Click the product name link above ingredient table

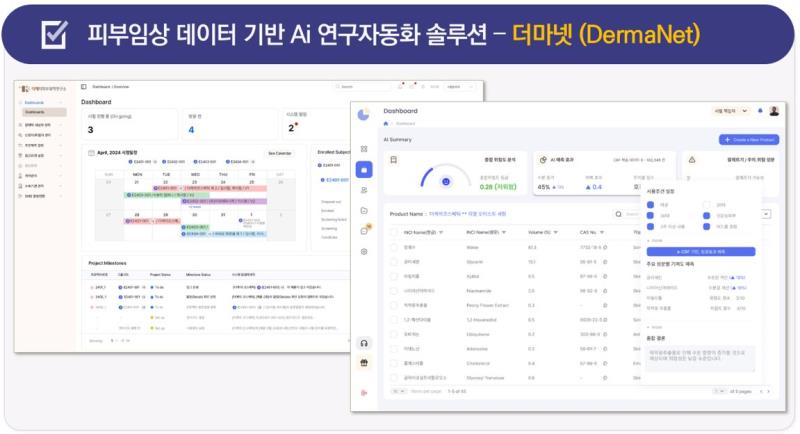pyautogui.click(x=467, y=214)
